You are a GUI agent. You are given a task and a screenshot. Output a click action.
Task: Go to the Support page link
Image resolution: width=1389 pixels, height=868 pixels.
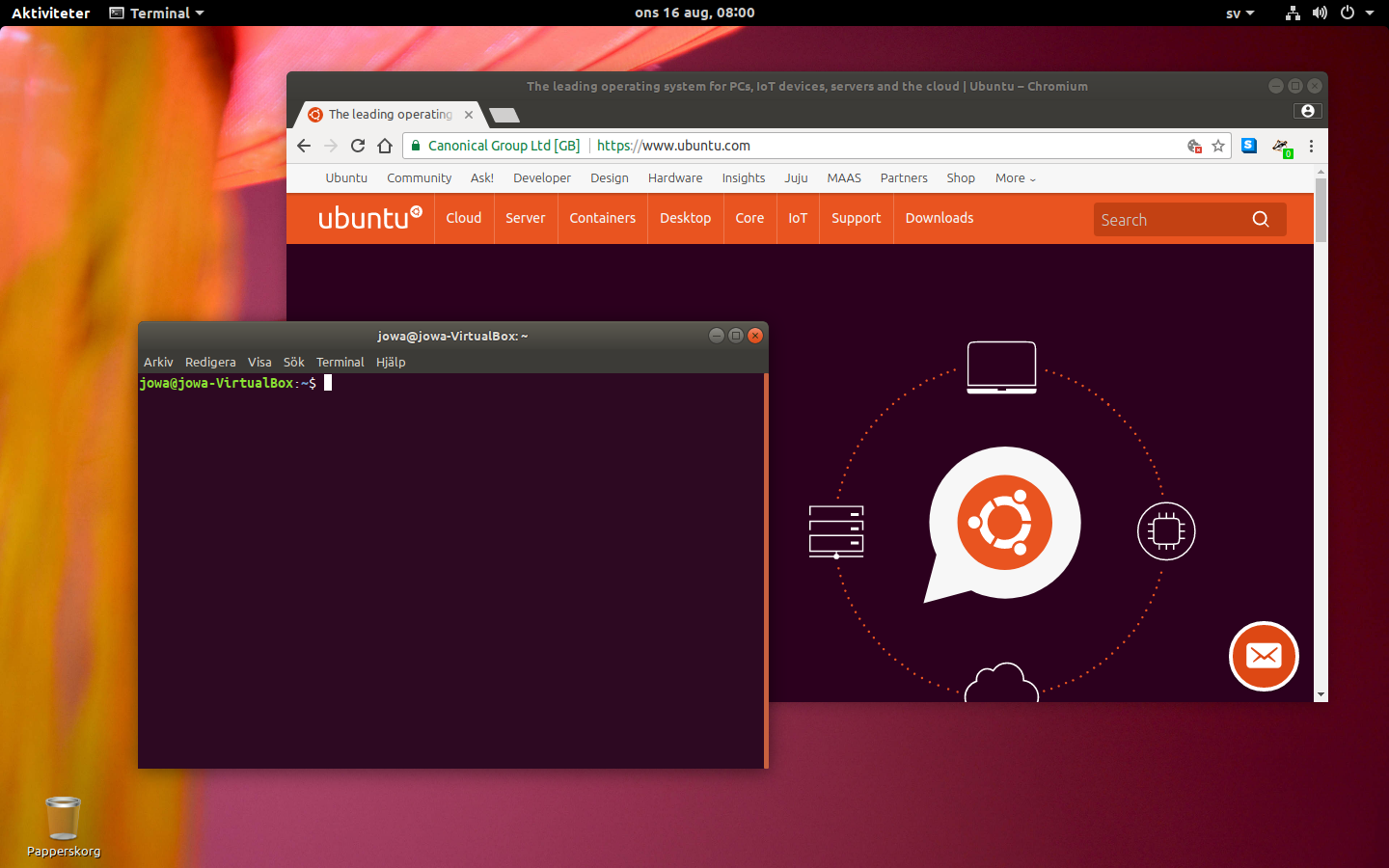point(857,218)
